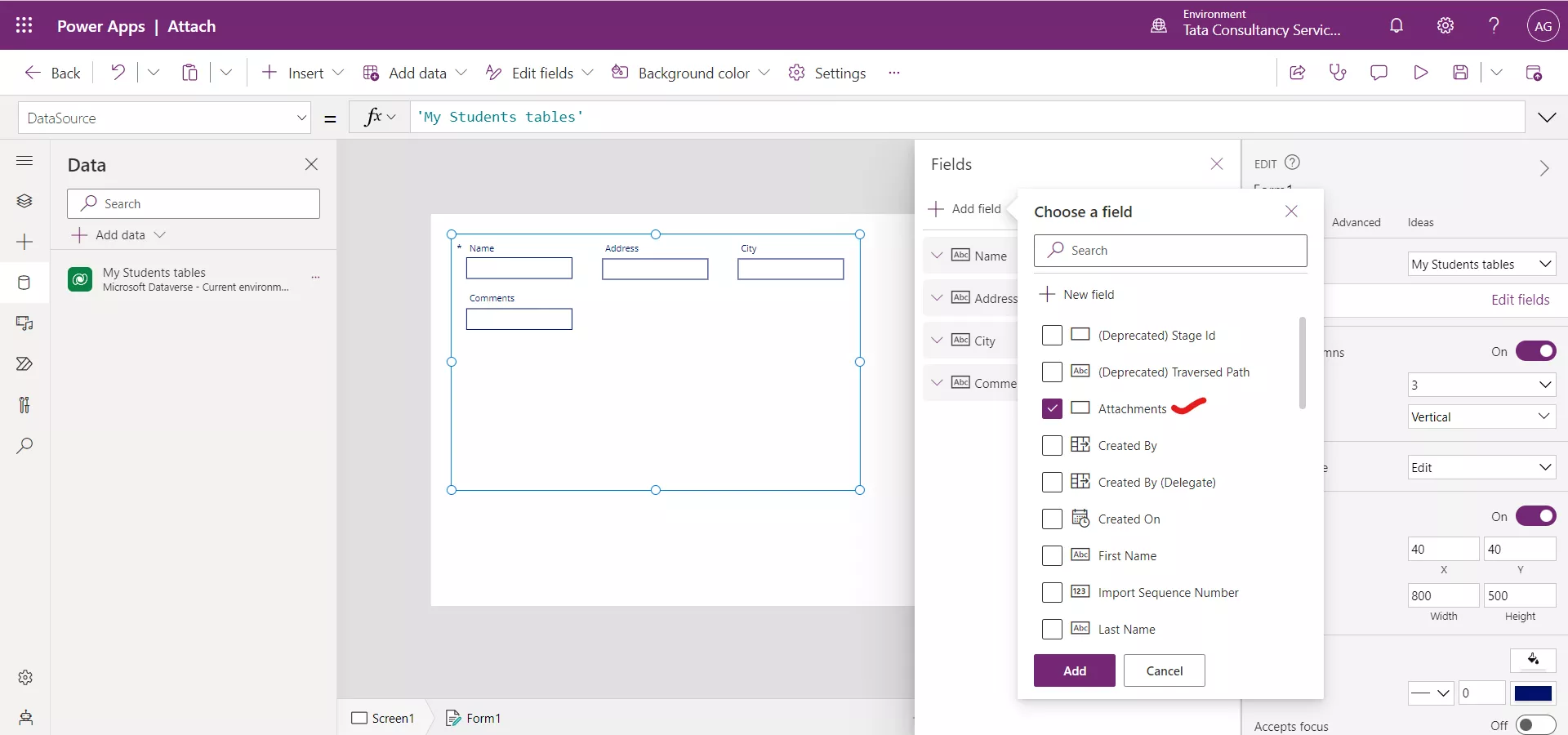The image size is (1568, 735).
Task: Preview the app with Play icon
Action: pos(1420,73)
